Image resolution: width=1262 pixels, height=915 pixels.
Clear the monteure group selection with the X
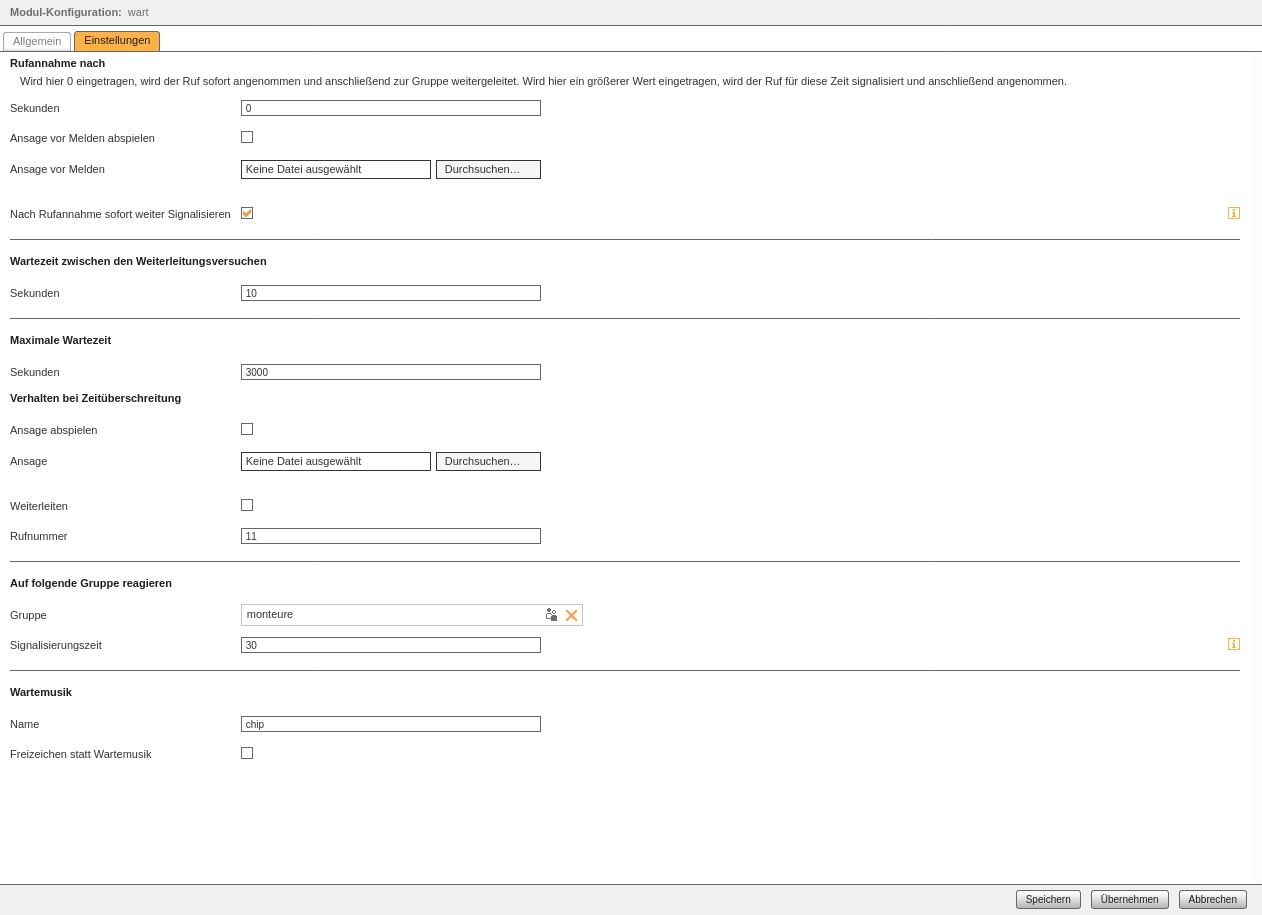pos(571,615)
